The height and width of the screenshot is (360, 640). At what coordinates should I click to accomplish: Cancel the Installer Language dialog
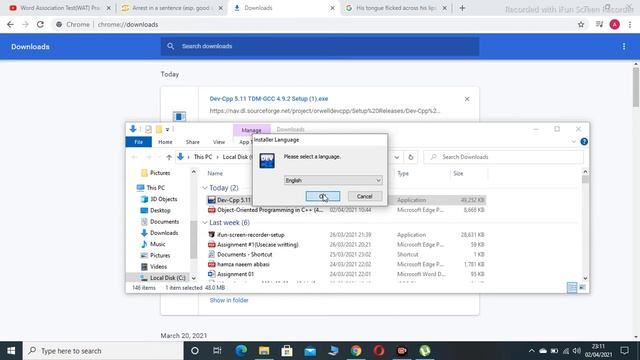(x=364, y=196)
